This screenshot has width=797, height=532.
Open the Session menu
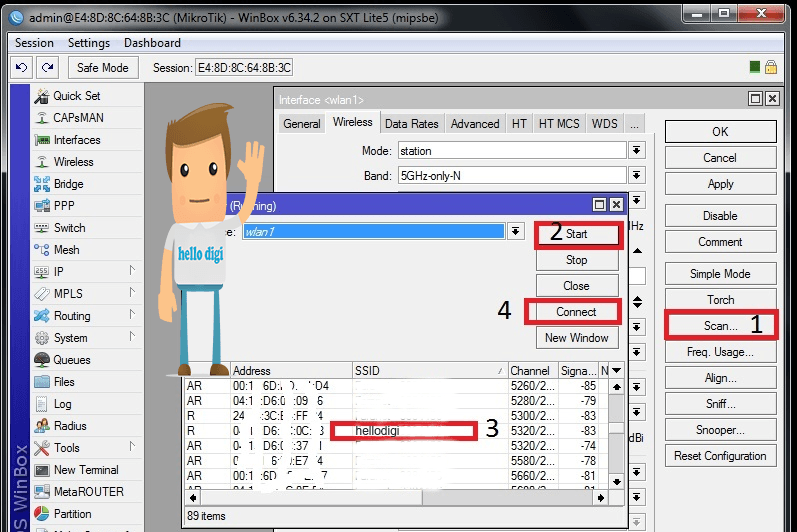[34, 43]
